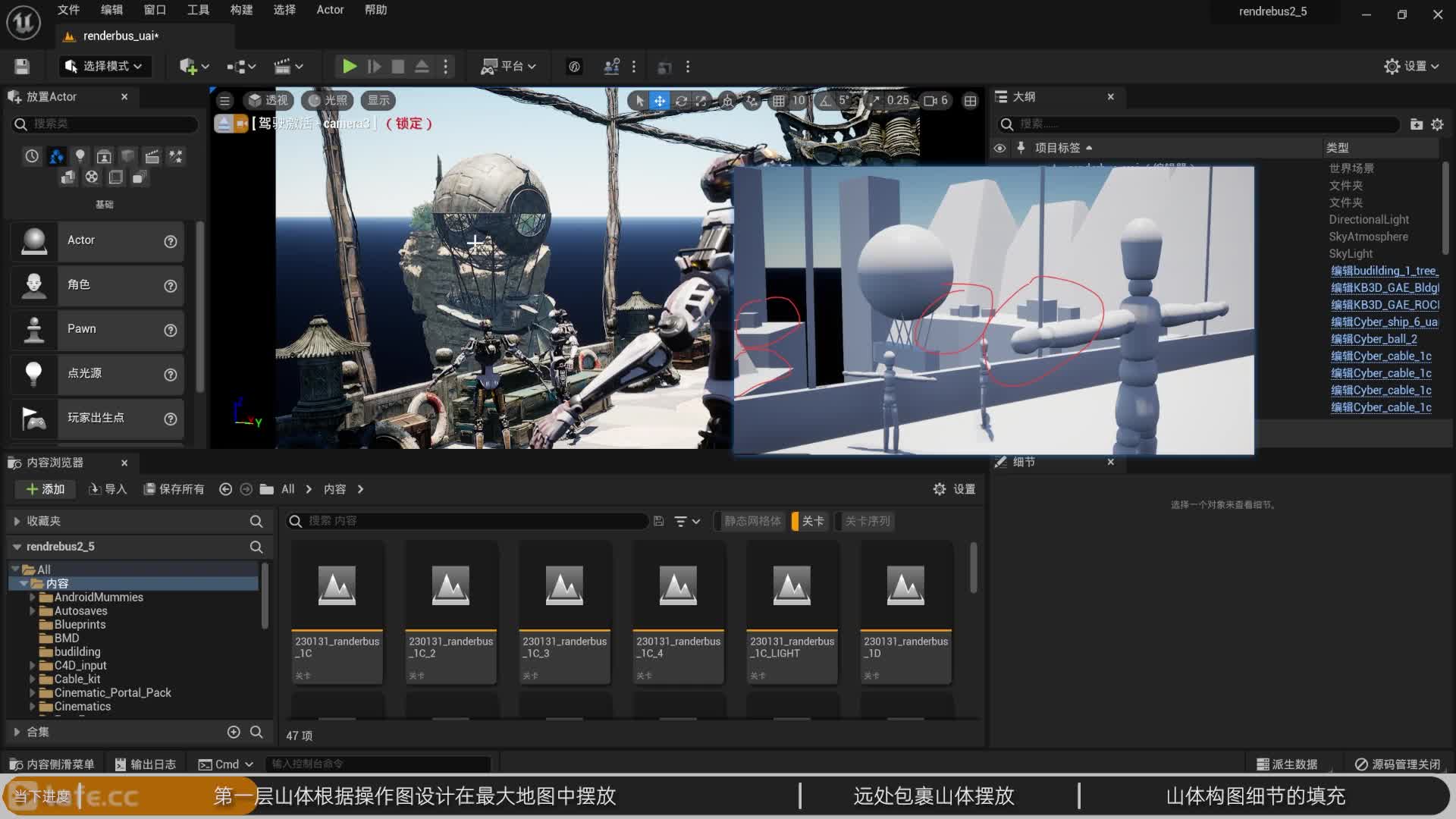Select the Lights bulb category icon
The image size is (1456, 819).
[80, 156]
